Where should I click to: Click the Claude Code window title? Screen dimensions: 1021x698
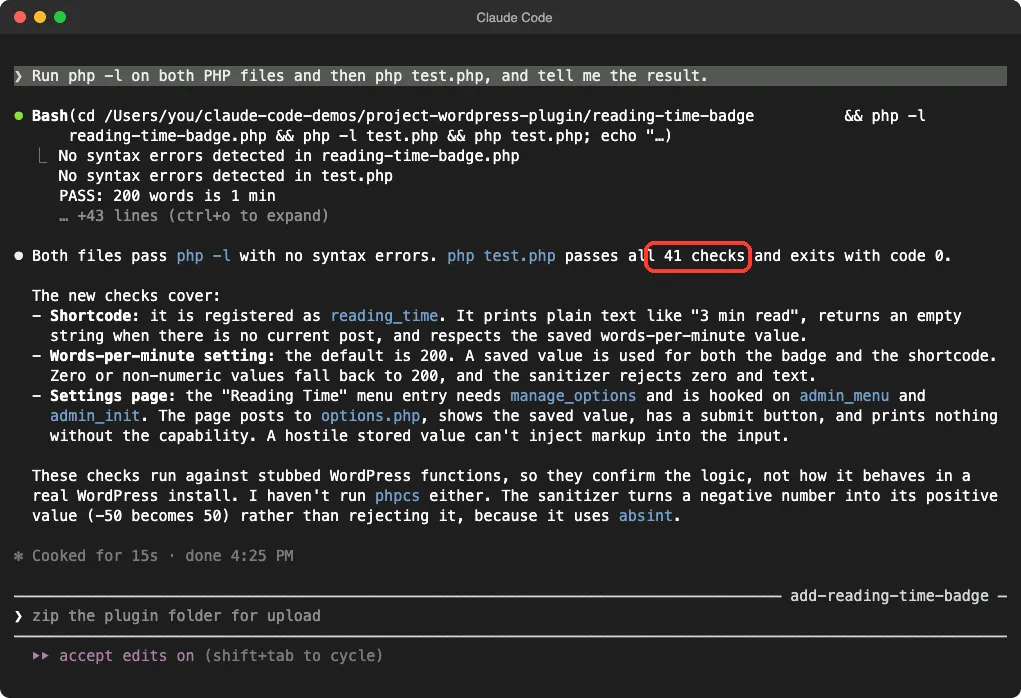click(x=514, y=18)
